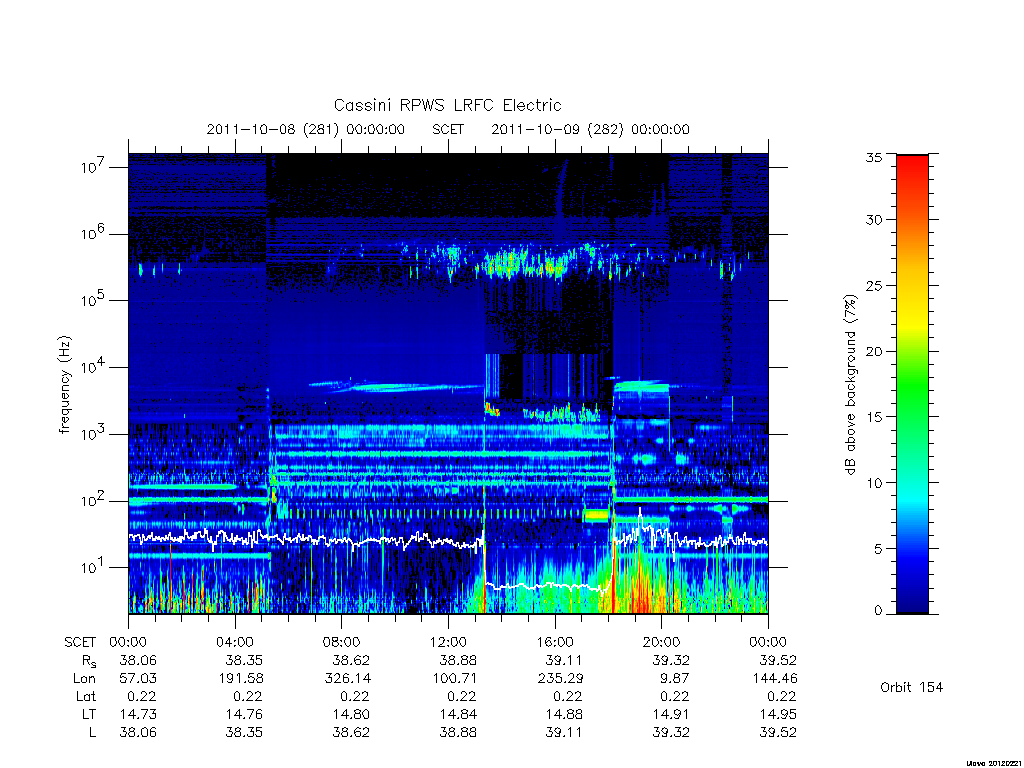Screen dimensions: 1024x768
Task: Click the 35 dB label on color bar
Action: coord(874,157)
